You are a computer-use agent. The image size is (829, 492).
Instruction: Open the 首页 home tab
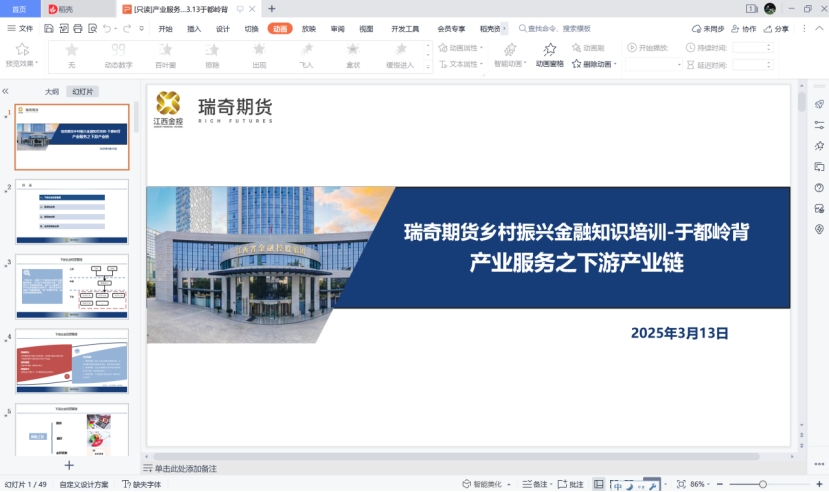20,9
